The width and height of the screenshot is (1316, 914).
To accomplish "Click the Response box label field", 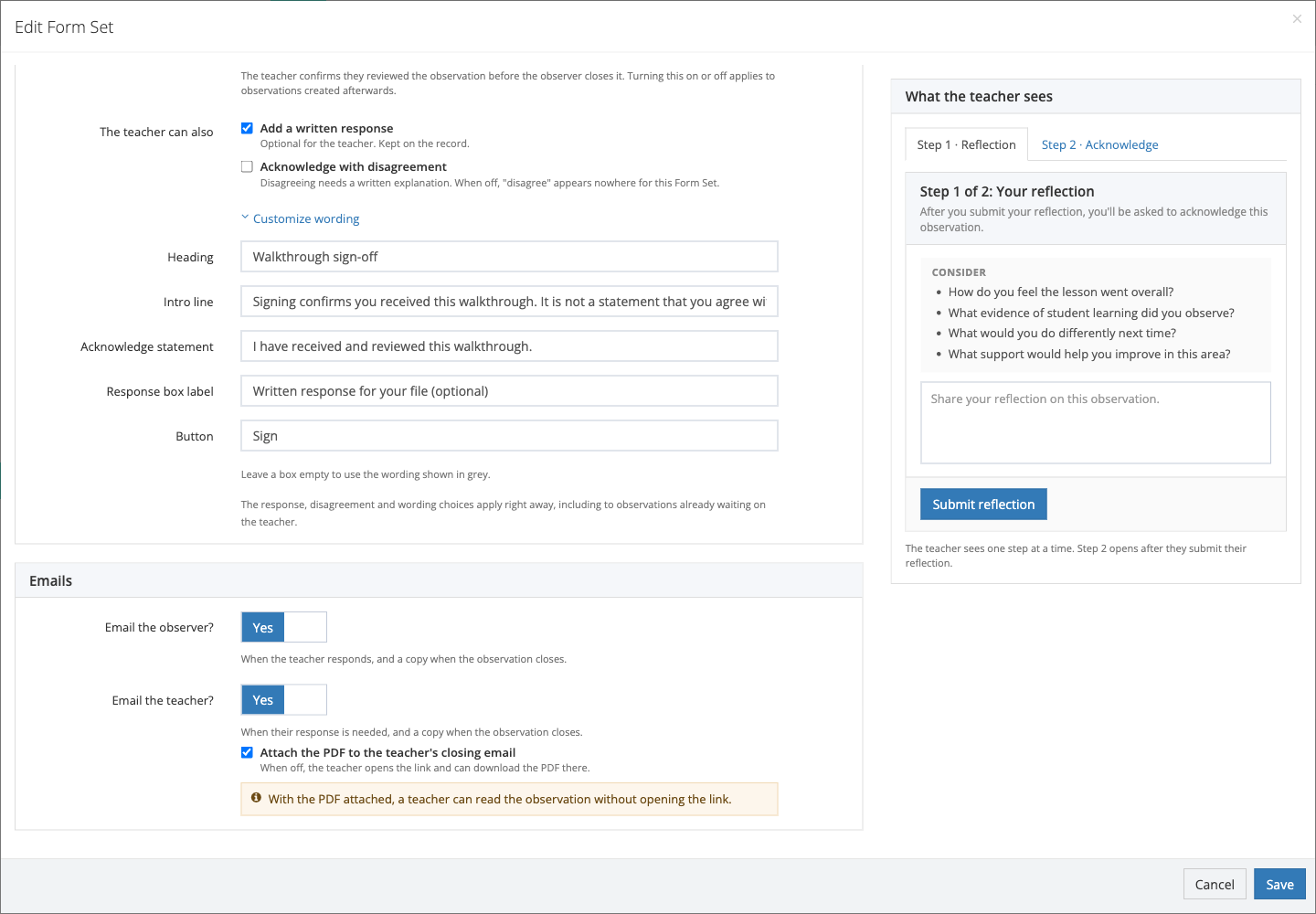I will pos(509,391).
